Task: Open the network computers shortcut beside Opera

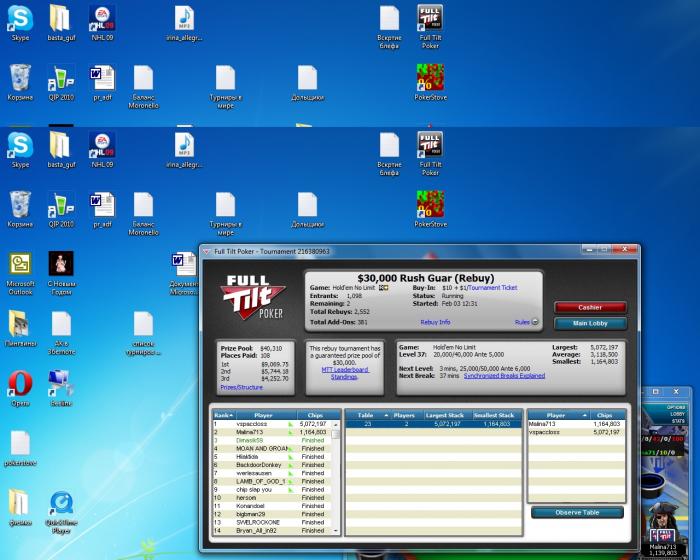Action: click(x=61, y=389)
